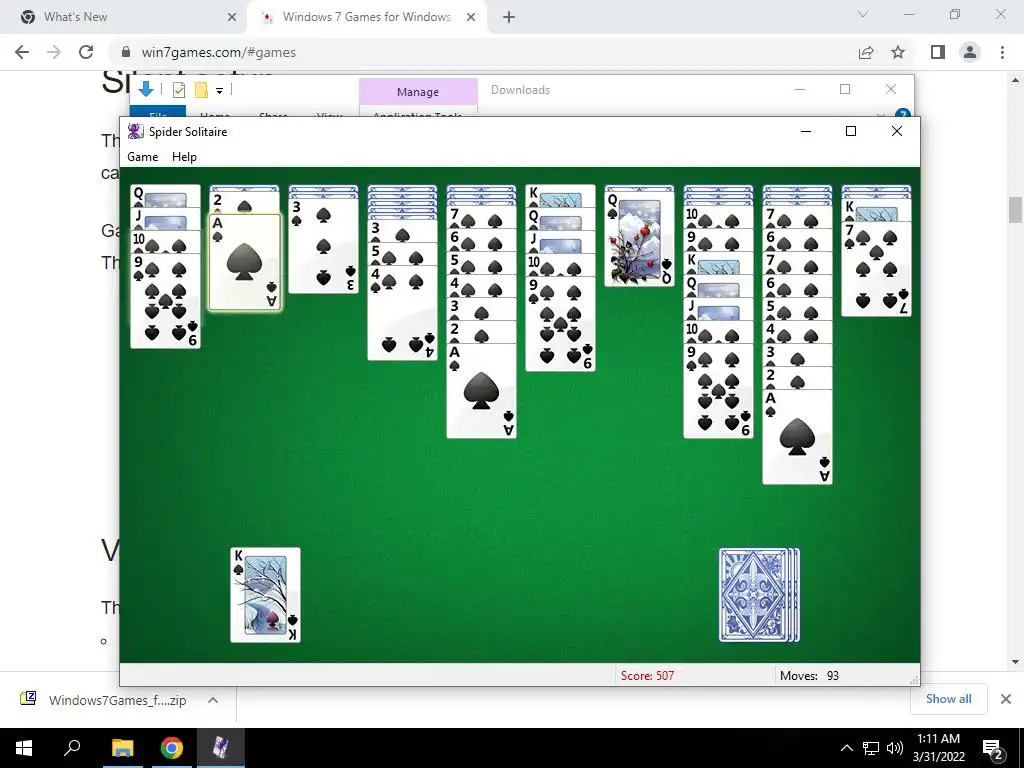Open volume control tray icon
Image resolution: width=1024 pixels, height=768 pixels.
click(895, 748)
